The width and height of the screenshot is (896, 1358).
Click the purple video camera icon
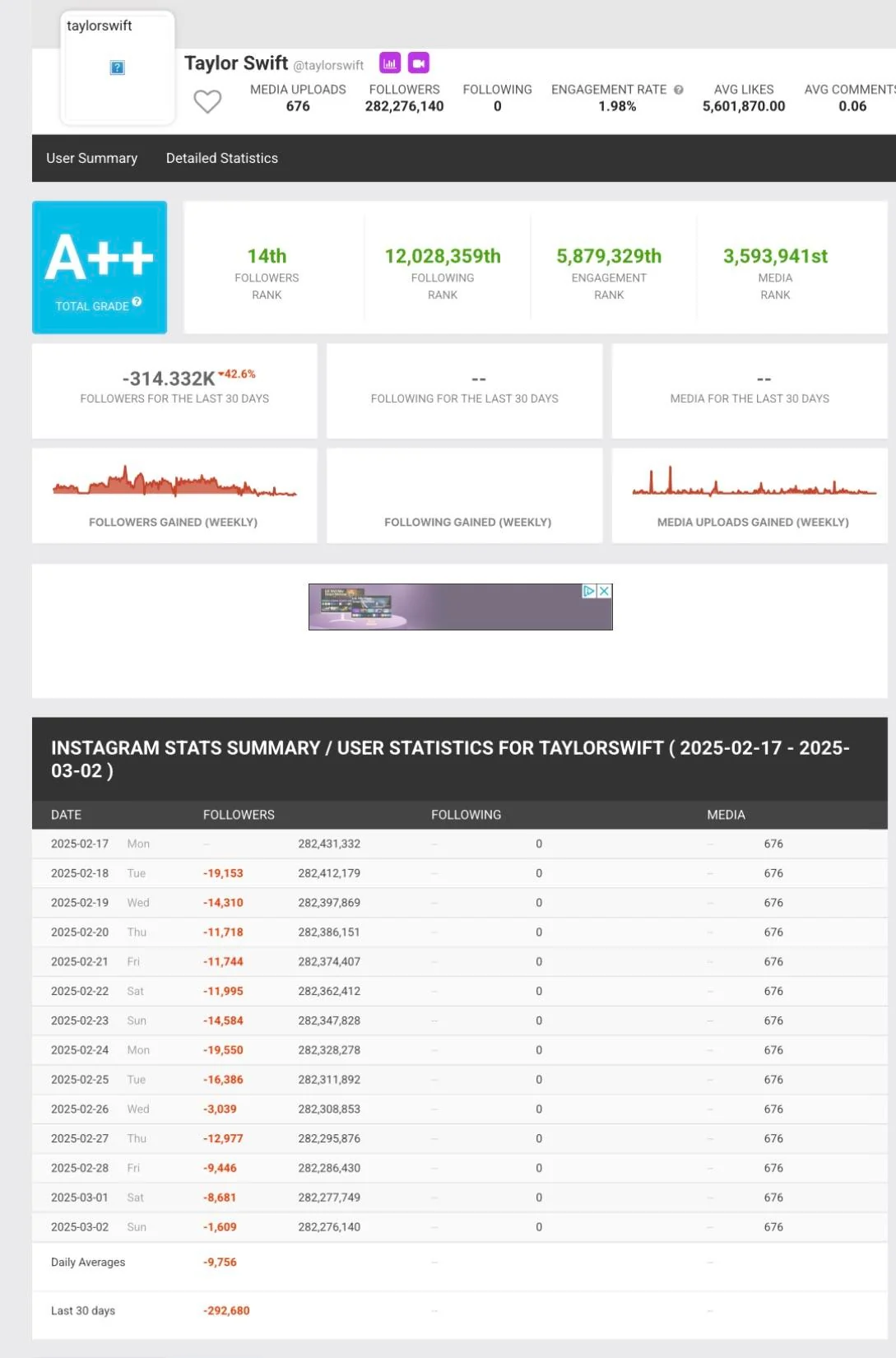[419, 63]
